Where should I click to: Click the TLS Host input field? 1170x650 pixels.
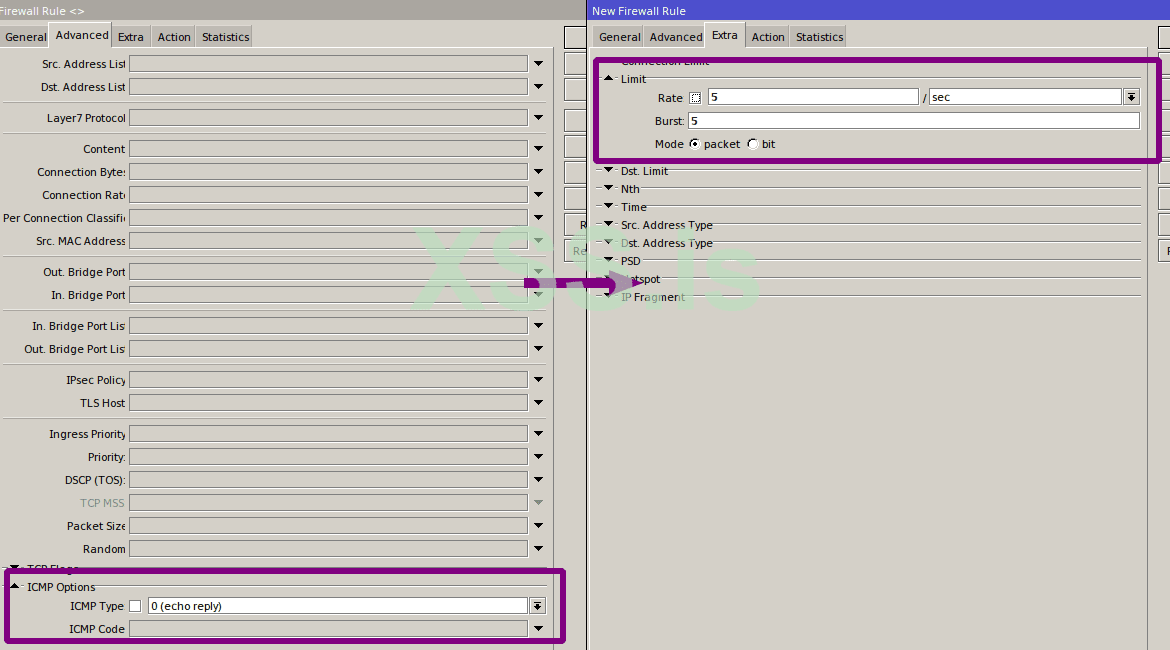click(x=328, y=403)
